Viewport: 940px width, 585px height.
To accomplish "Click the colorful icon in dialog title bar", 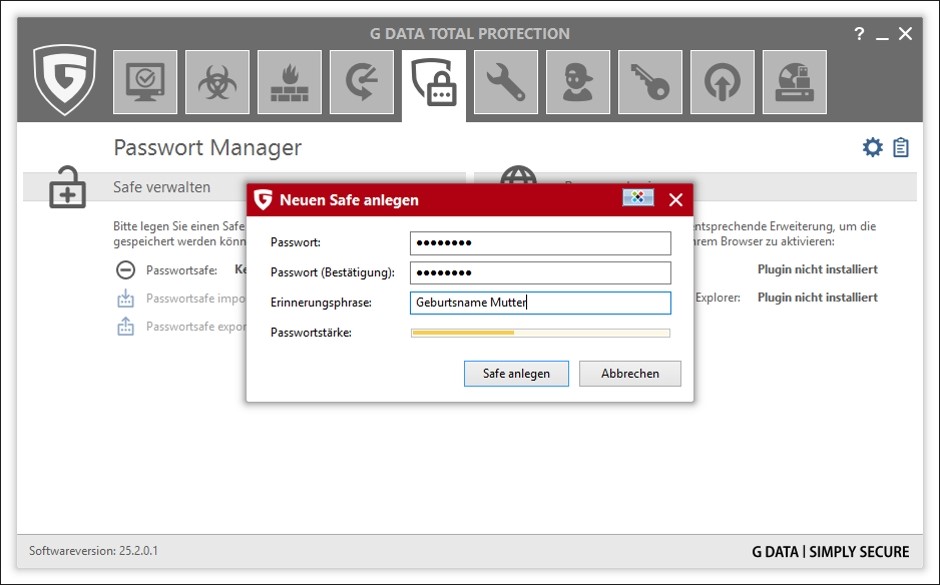I will pyautogui.click(x=638, y=197).
